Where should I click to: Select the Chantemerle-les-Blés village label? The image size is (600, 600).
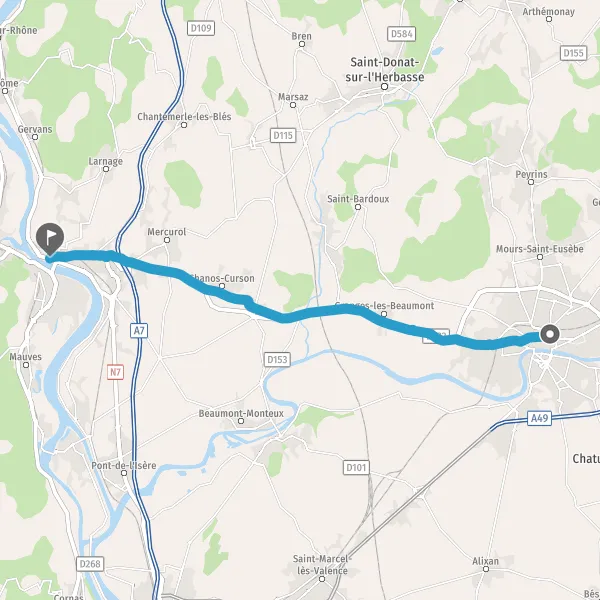(x=184, y=117)
